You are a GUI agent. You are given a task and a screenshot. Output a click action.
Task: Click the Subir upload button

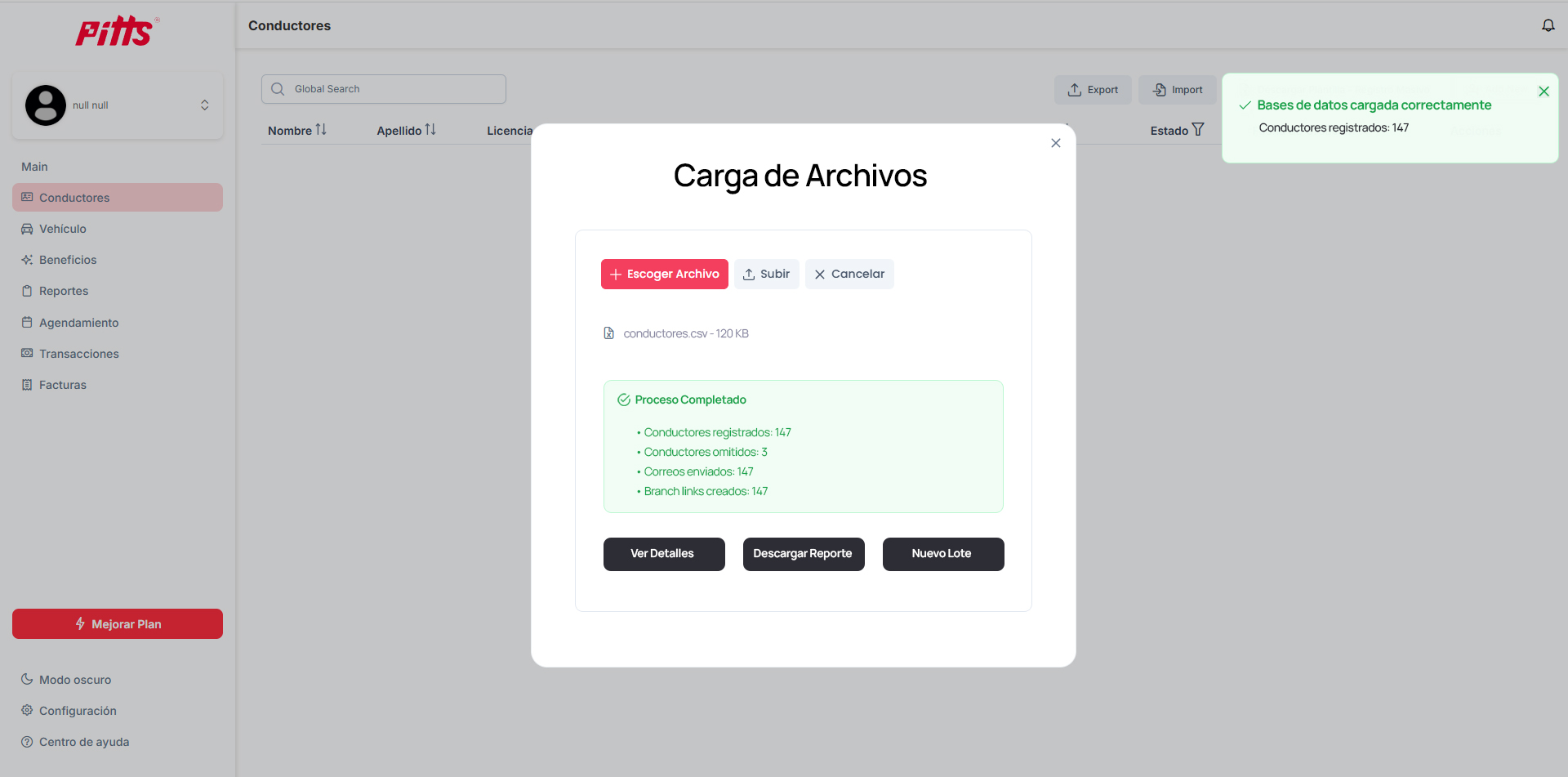point(766,275)
